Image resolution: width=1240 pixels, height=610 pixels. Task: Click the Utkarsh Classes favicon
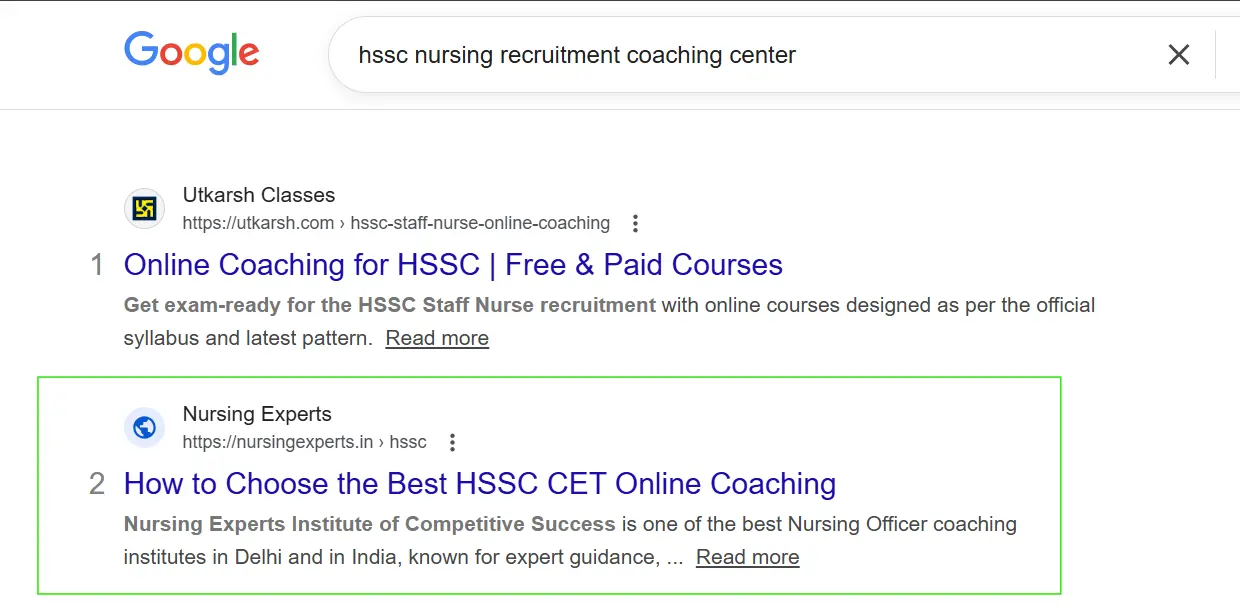pos(144,209)
